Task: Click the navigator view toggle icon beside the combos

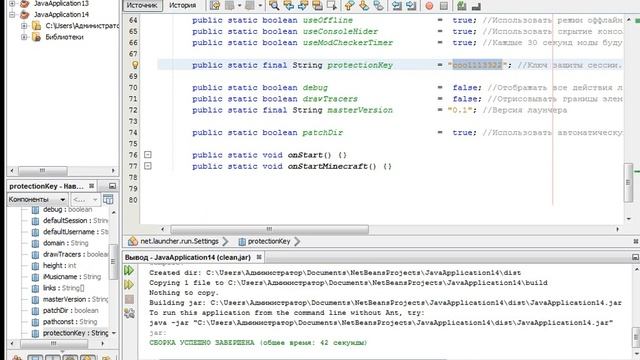Action: [108, 199]
